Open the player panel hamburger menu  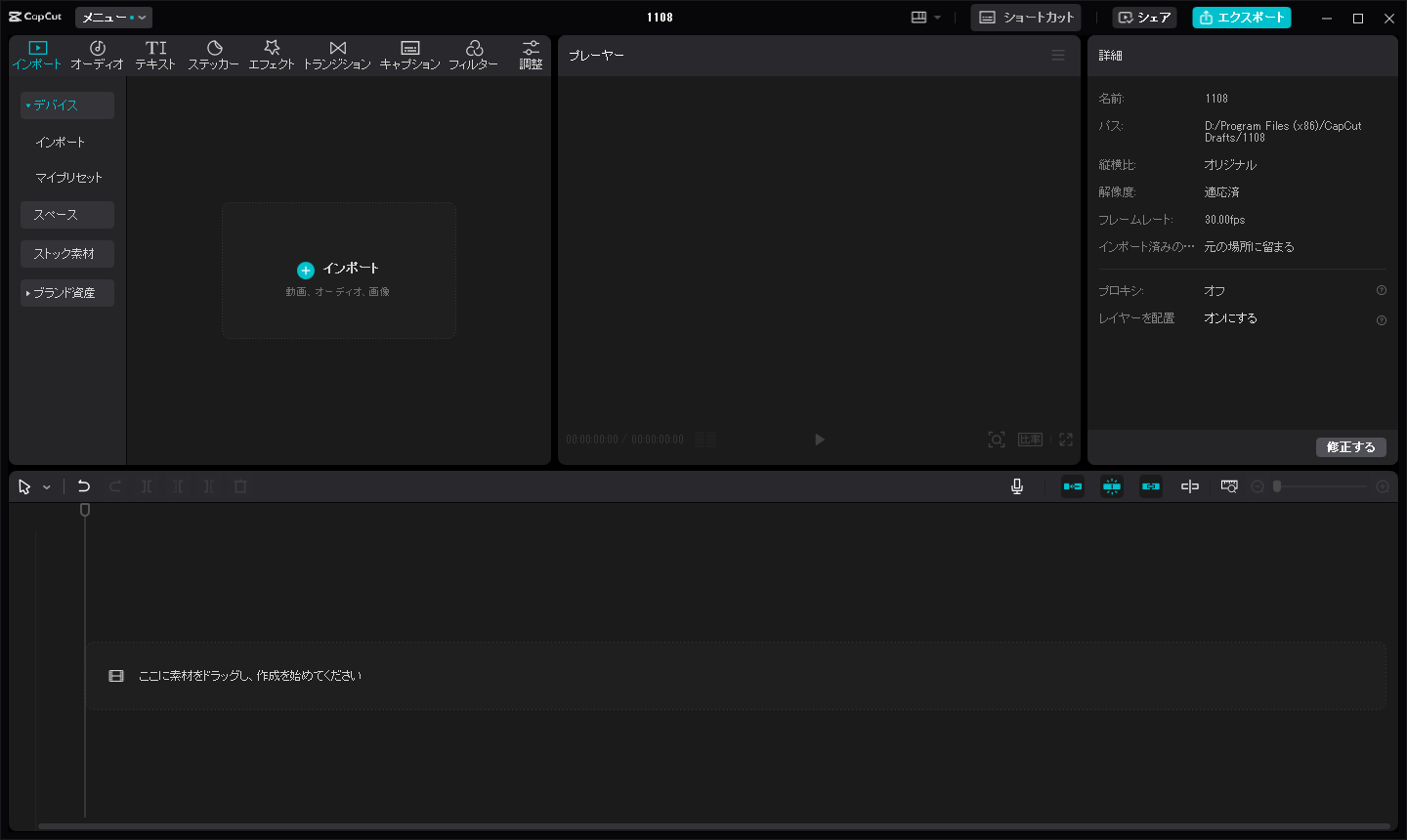(x=1058, y=56)
